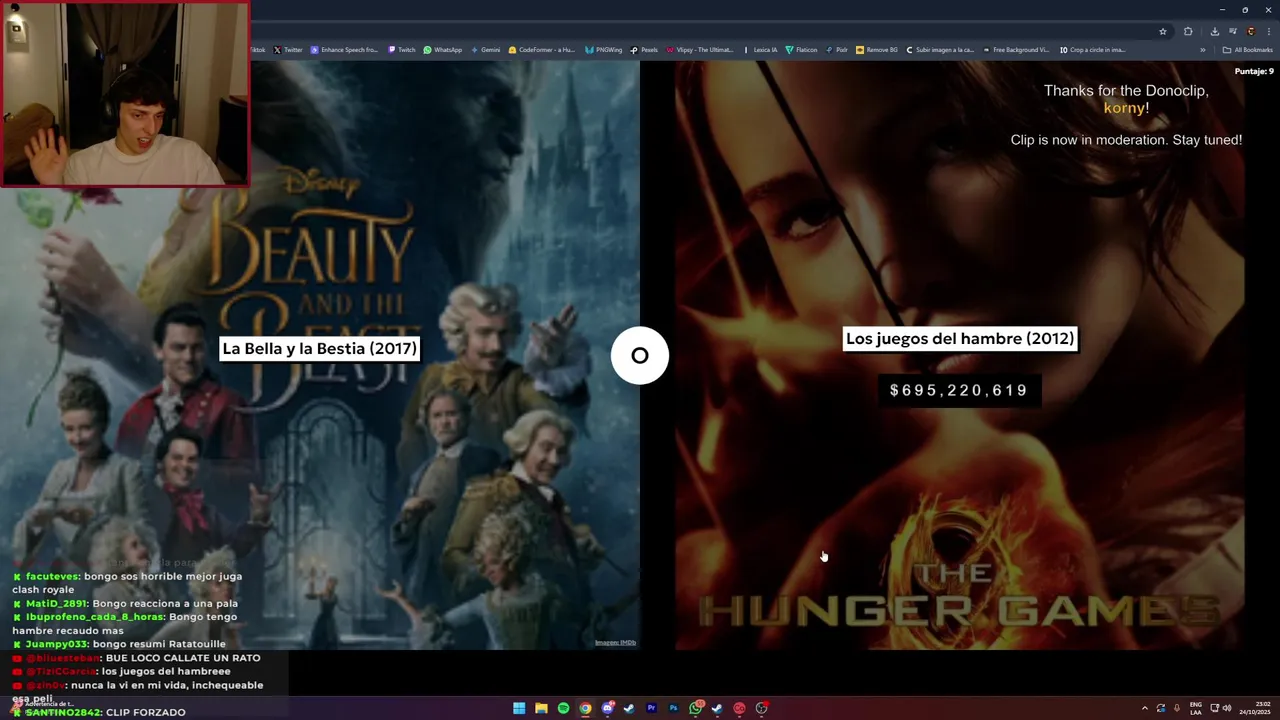Open File Explorer from the taskbar
The image size is (1280, 720).
pos(541,708)
